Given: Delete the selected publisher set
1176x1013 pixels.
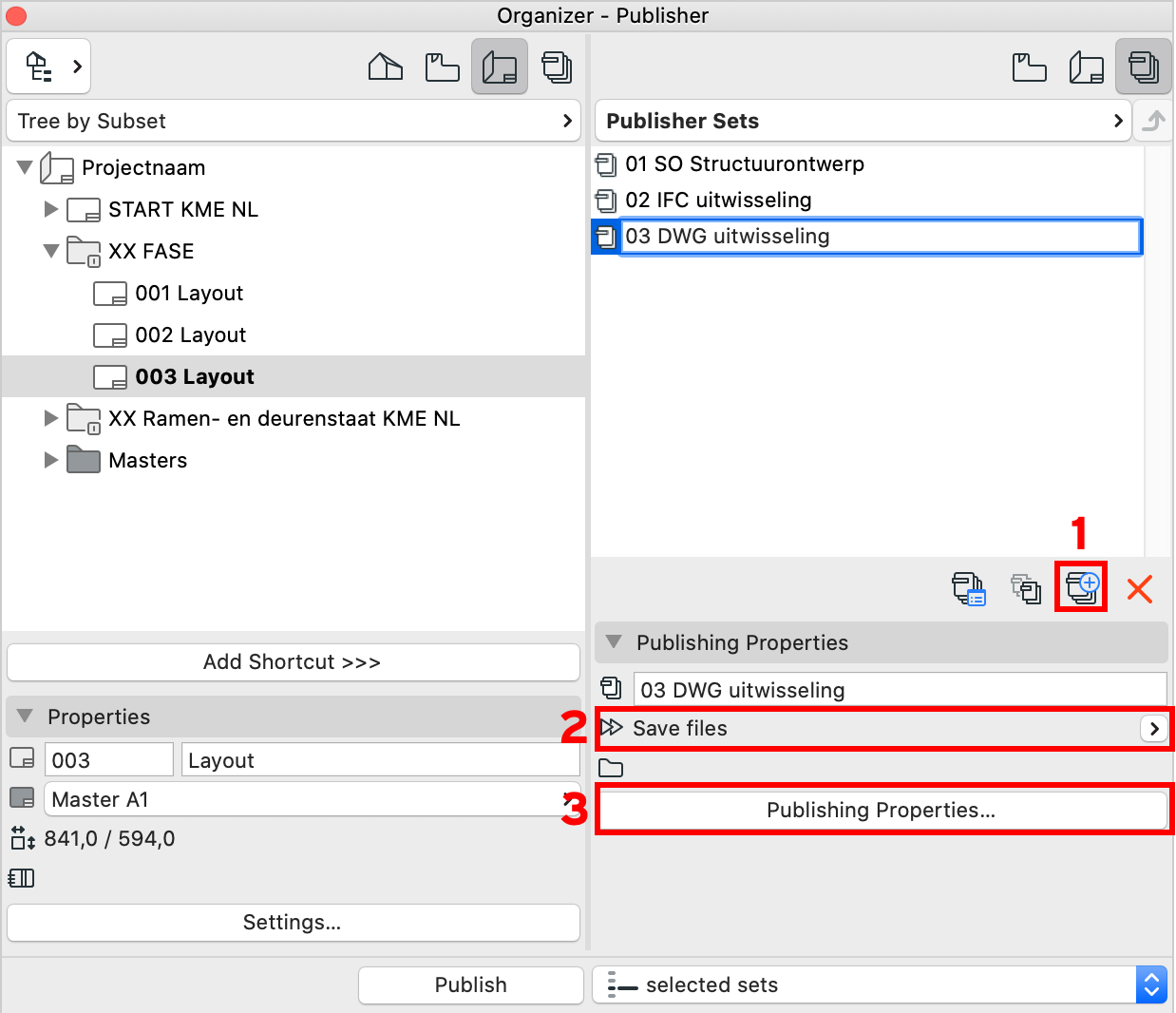Looking at the screenshot, I should pos(1140,589).
